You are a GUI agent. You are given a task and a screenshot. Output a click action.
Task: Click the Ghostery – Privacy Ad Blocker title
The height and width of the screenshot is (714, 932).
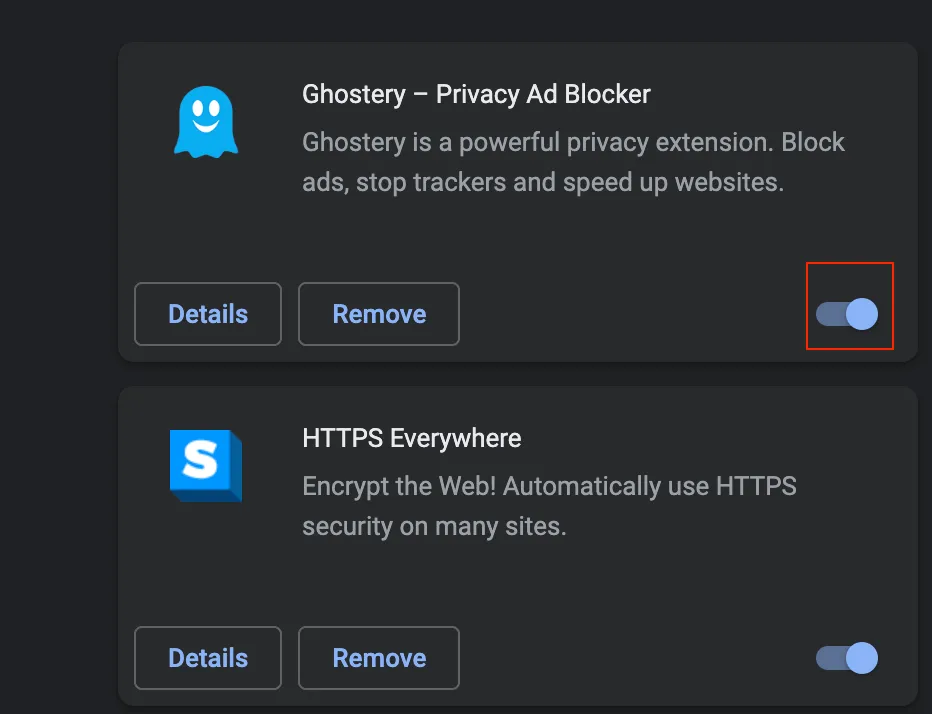[x=476, y=94]
